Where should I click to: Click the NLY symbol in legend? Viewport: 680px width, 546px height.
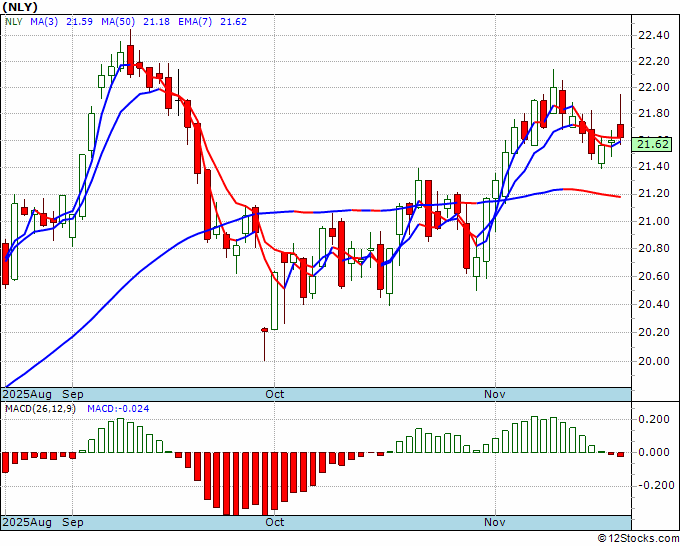coord(13,21)
